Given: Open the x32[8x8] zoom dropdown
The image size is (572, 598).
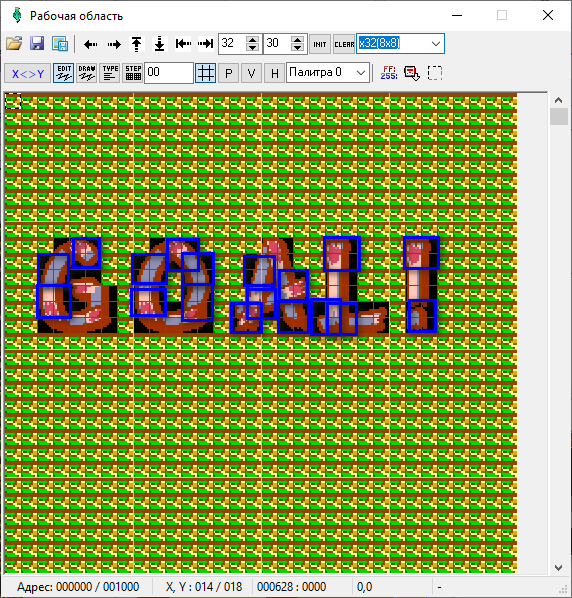Looking at the screenshot, I should (x=436, y=44).
